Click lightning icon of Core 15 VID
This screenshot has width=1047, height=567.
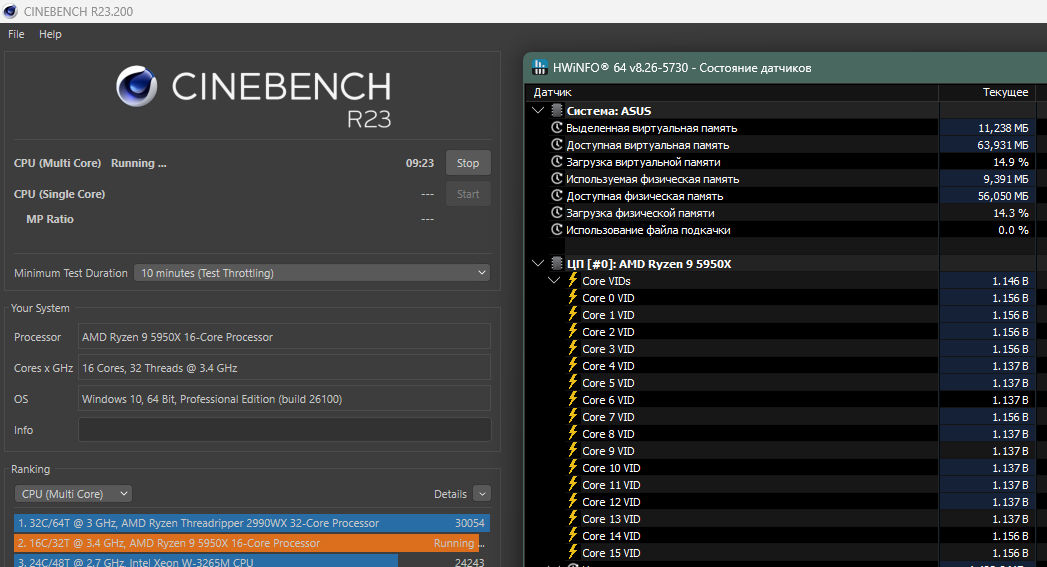(573, 553)
